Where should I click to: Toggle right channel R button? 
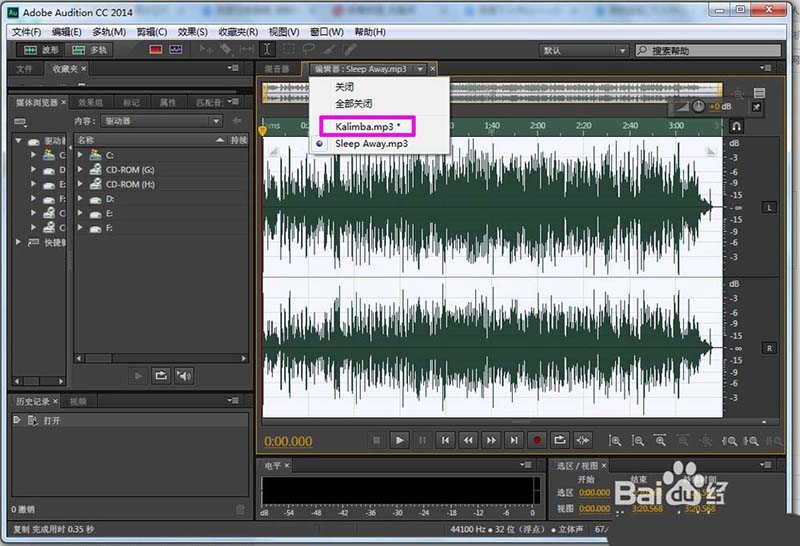coord(769,349)
